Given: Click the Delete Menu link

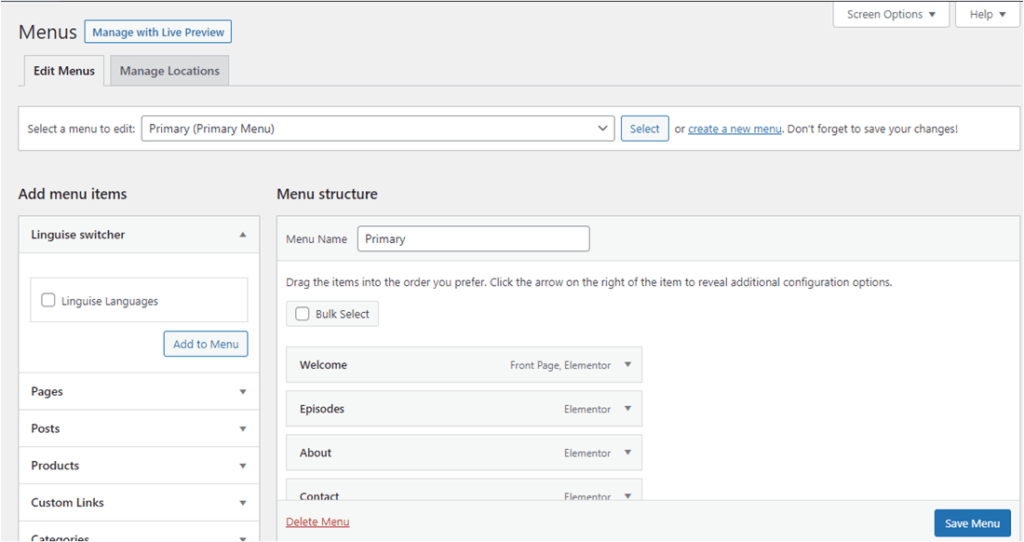Looking at the screenshot, I should (x=317, y=522).
